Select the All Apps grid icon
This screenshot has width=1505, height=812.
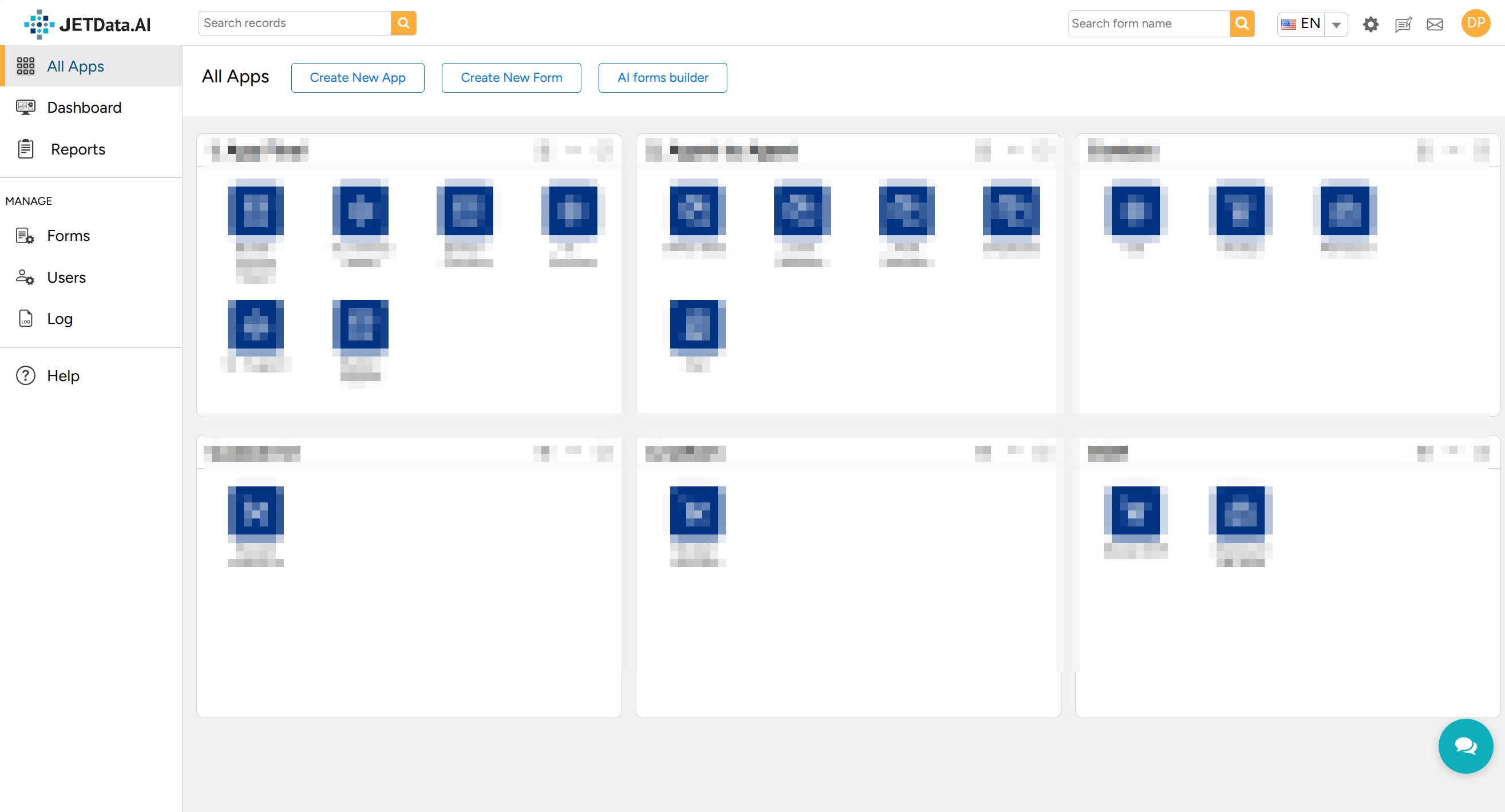point(26,65)
